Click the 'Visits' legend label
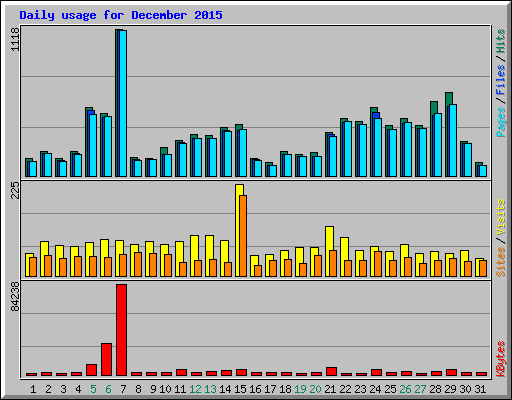 point(501,218)
